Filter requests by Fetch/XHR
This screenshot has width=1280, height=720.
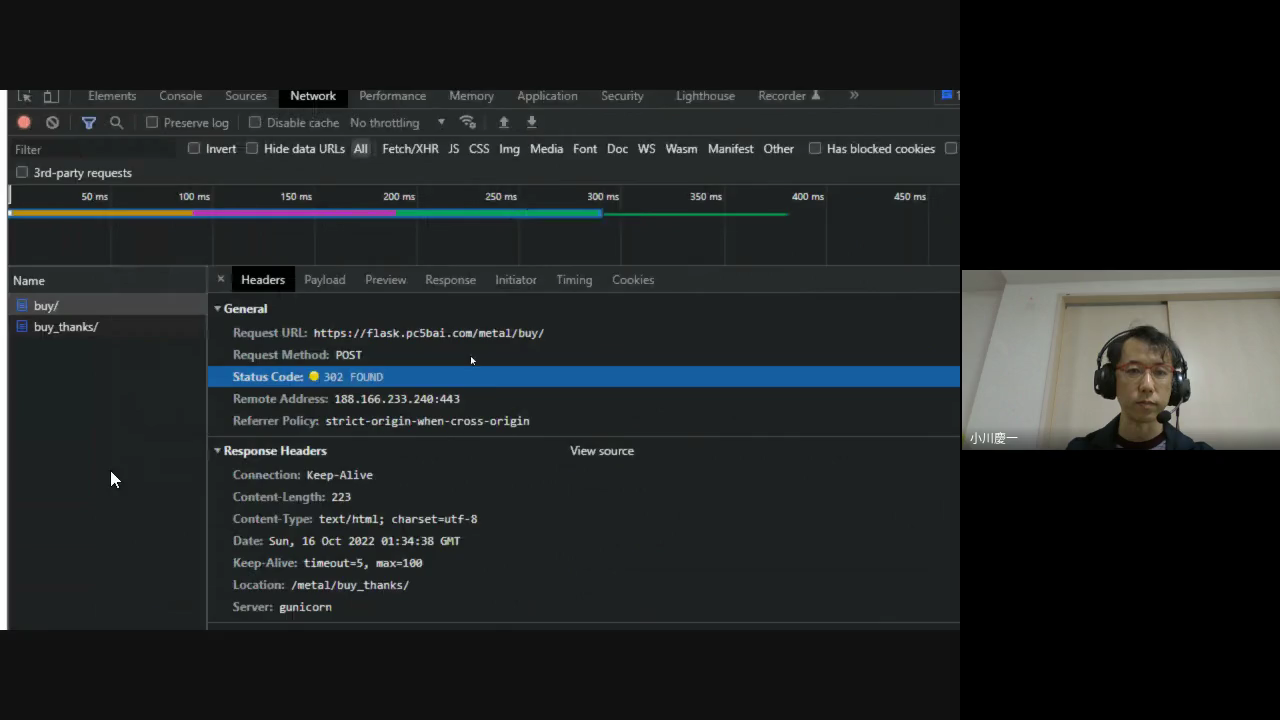point(410,149)
